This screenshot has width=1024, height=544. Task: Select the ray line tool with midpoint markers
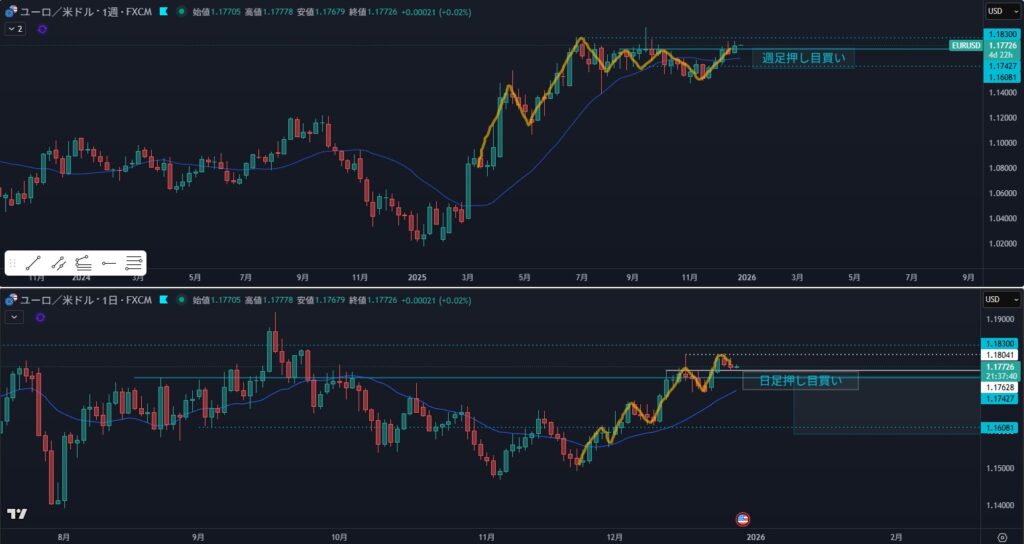click(58, 263)
